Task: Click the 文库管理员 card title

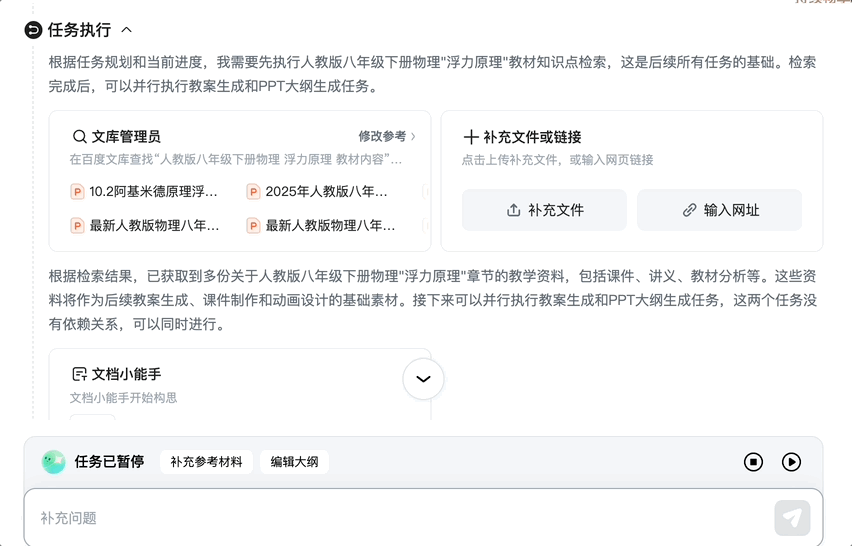Action: [126, 137]
